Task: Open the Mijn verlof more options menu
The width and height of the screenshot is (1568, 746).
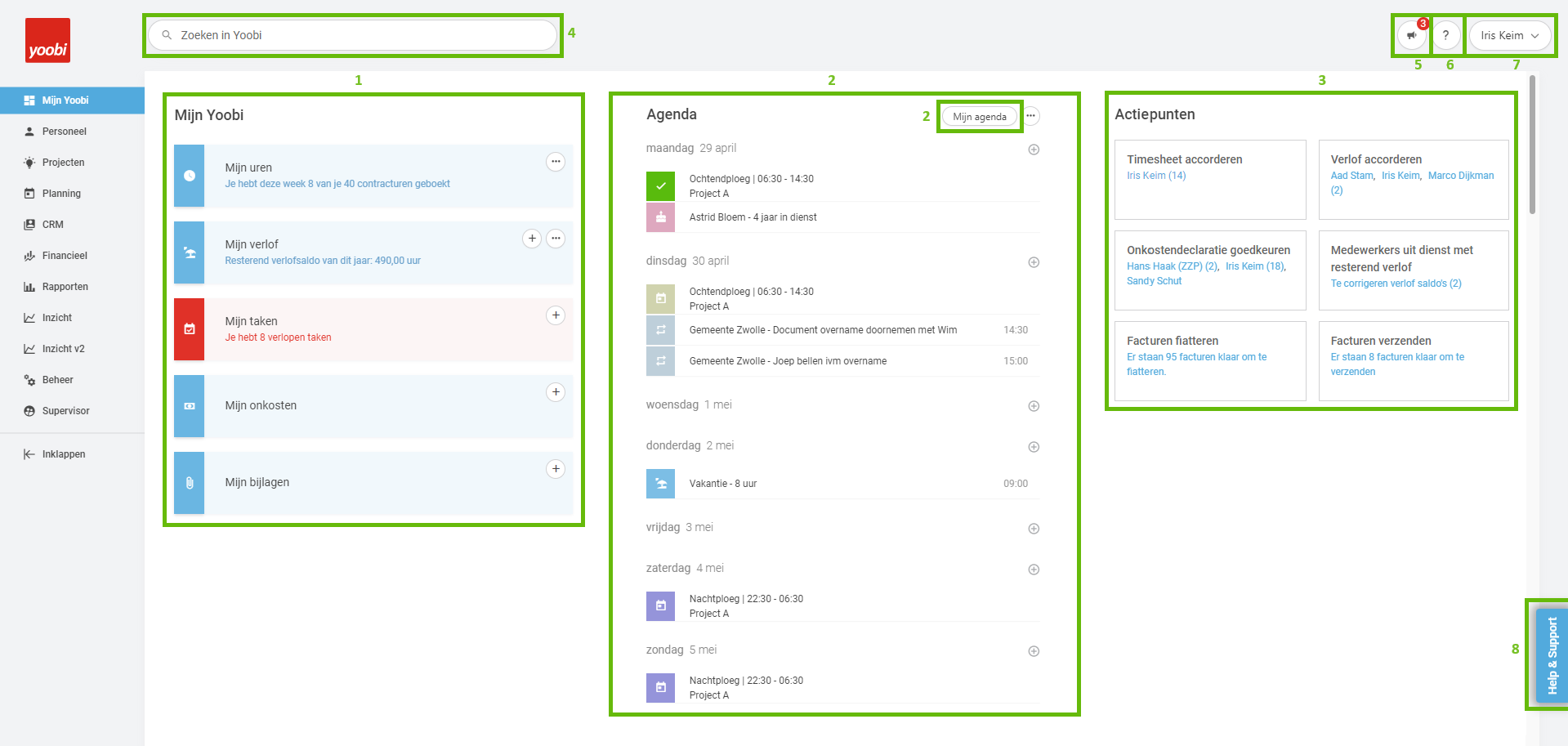Action: tap(556, 239)
